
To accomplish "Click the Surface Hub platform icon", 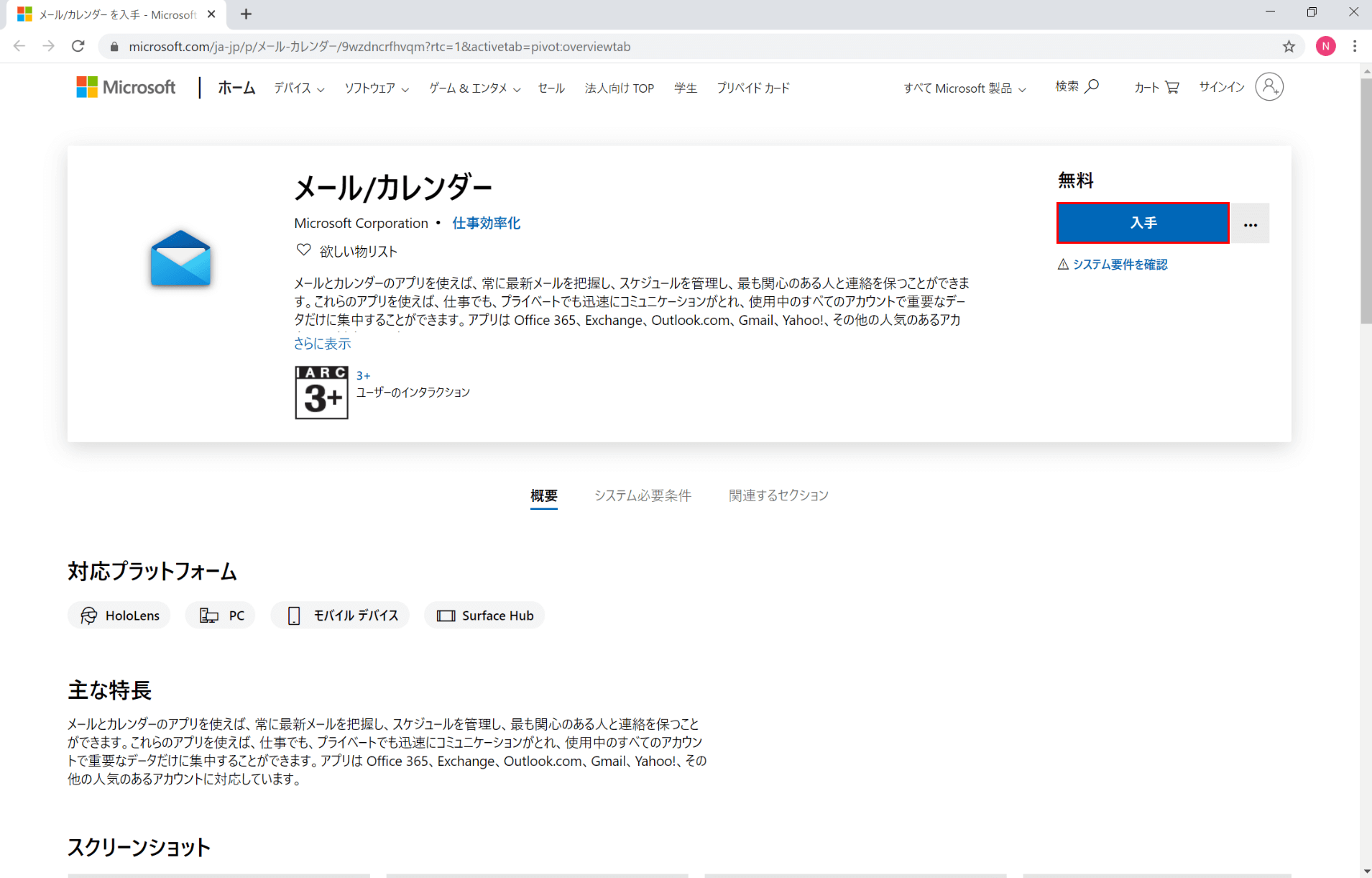I will click(x=446, y=616).
